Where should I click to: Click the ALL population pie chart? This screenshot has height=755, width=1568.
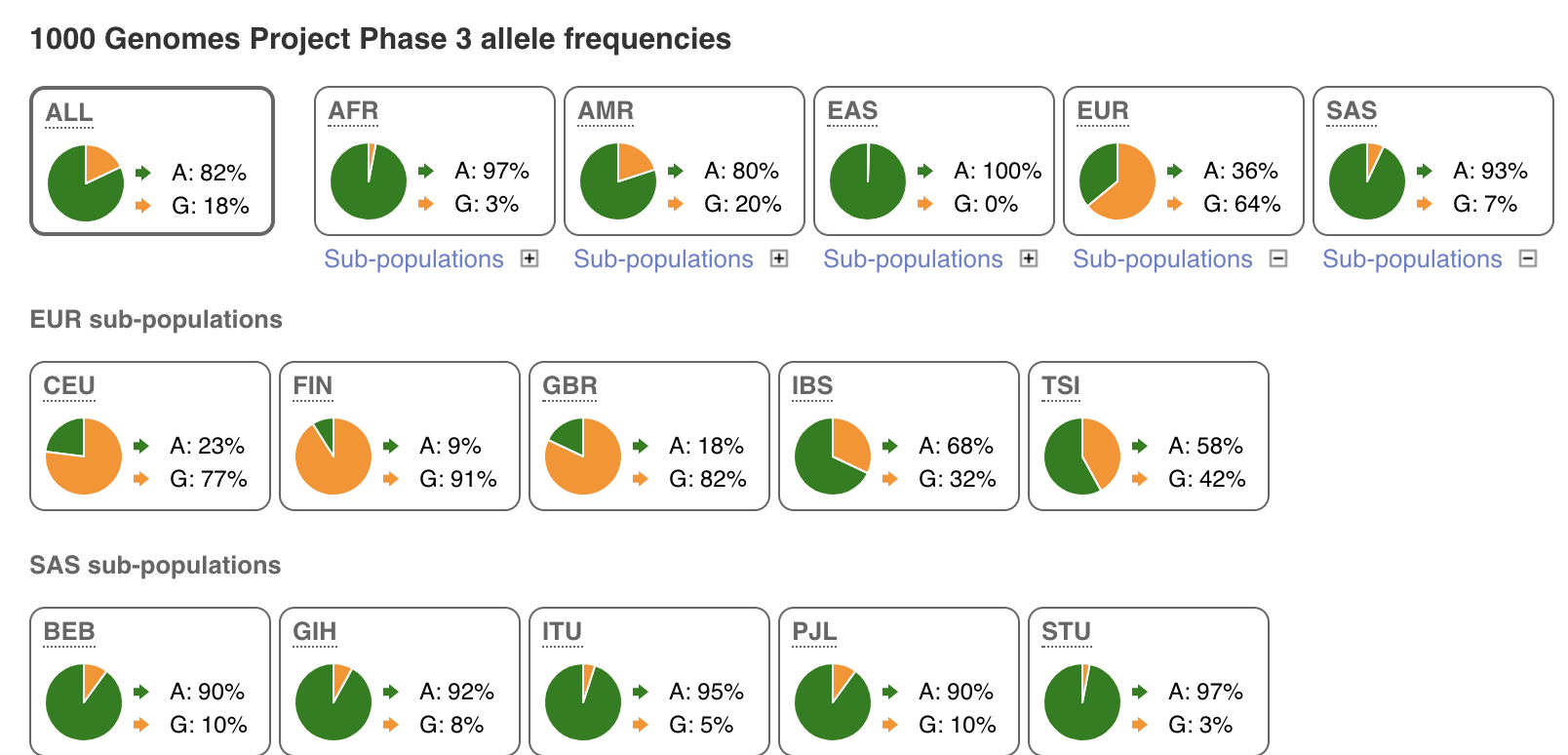coord(86,183)
